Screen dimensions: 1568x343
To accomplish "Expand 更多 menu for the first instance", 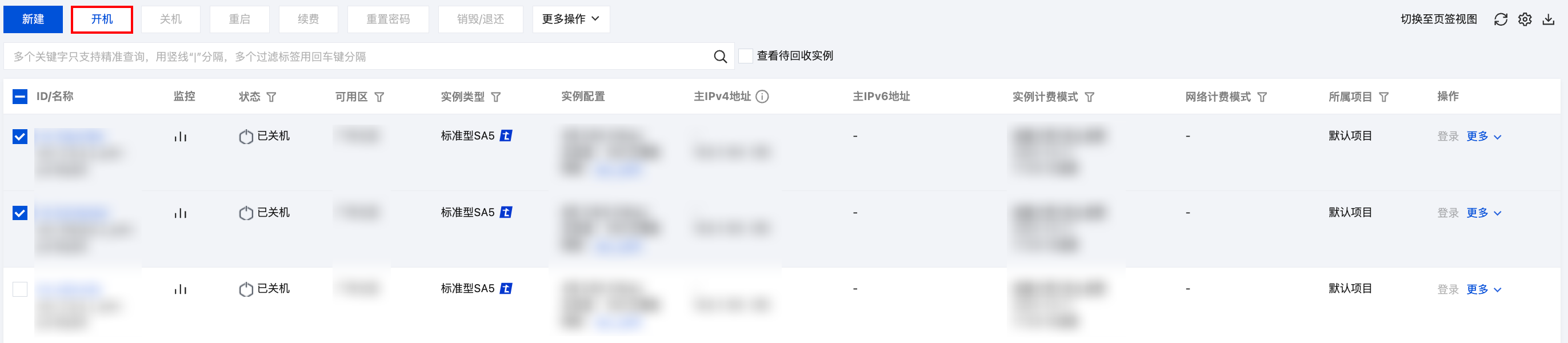I will tap(1483, 137).
